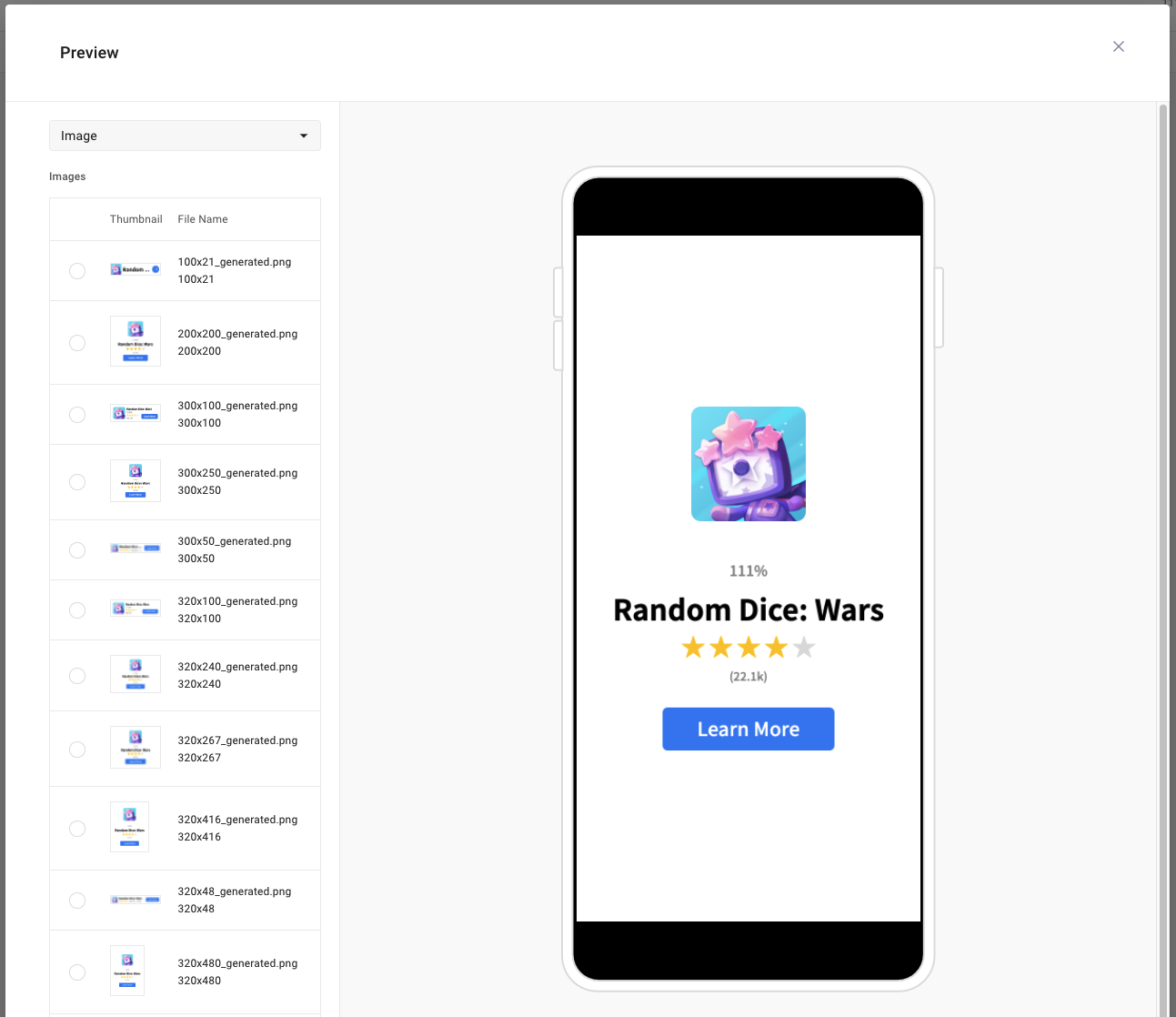1176x1017 pixels.
Task: Click the 320x100 image thumbnail
Action: point(136,609)
